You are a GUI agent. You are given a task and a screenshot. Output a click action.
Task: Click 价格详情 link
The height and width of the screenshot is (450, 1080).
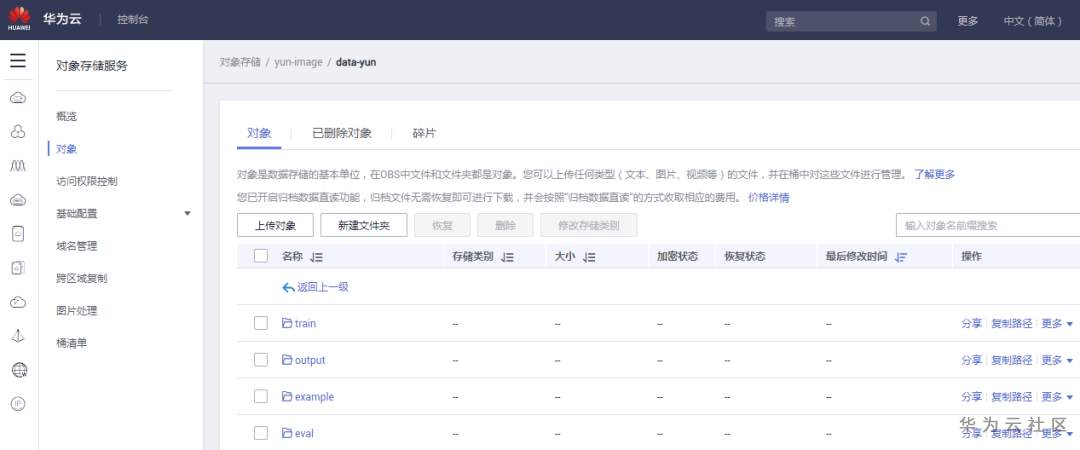[769, 198]
